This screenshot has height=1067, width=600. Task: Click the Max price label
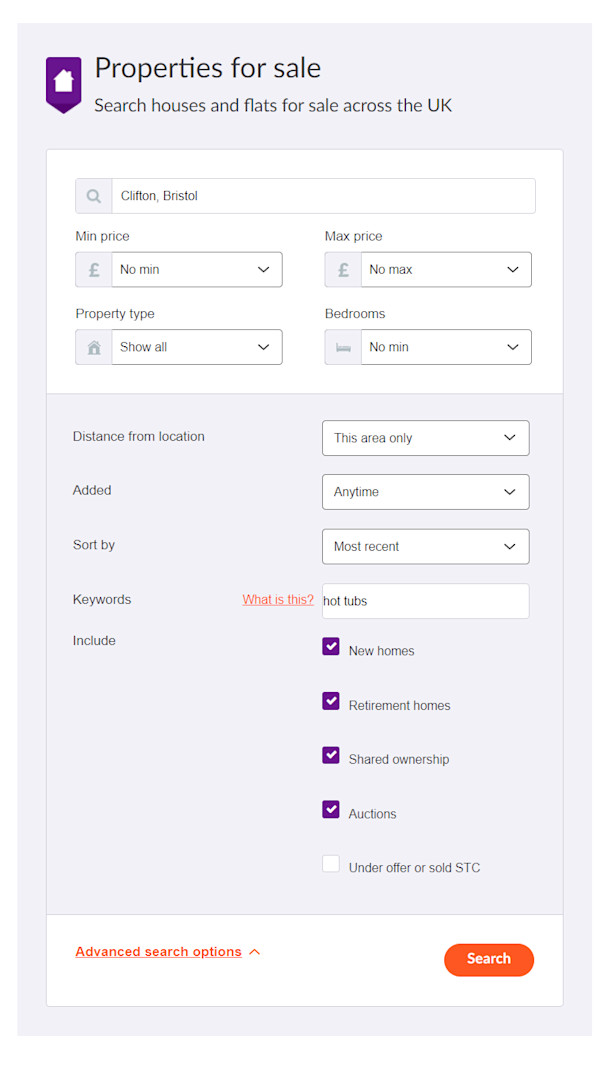354,236
